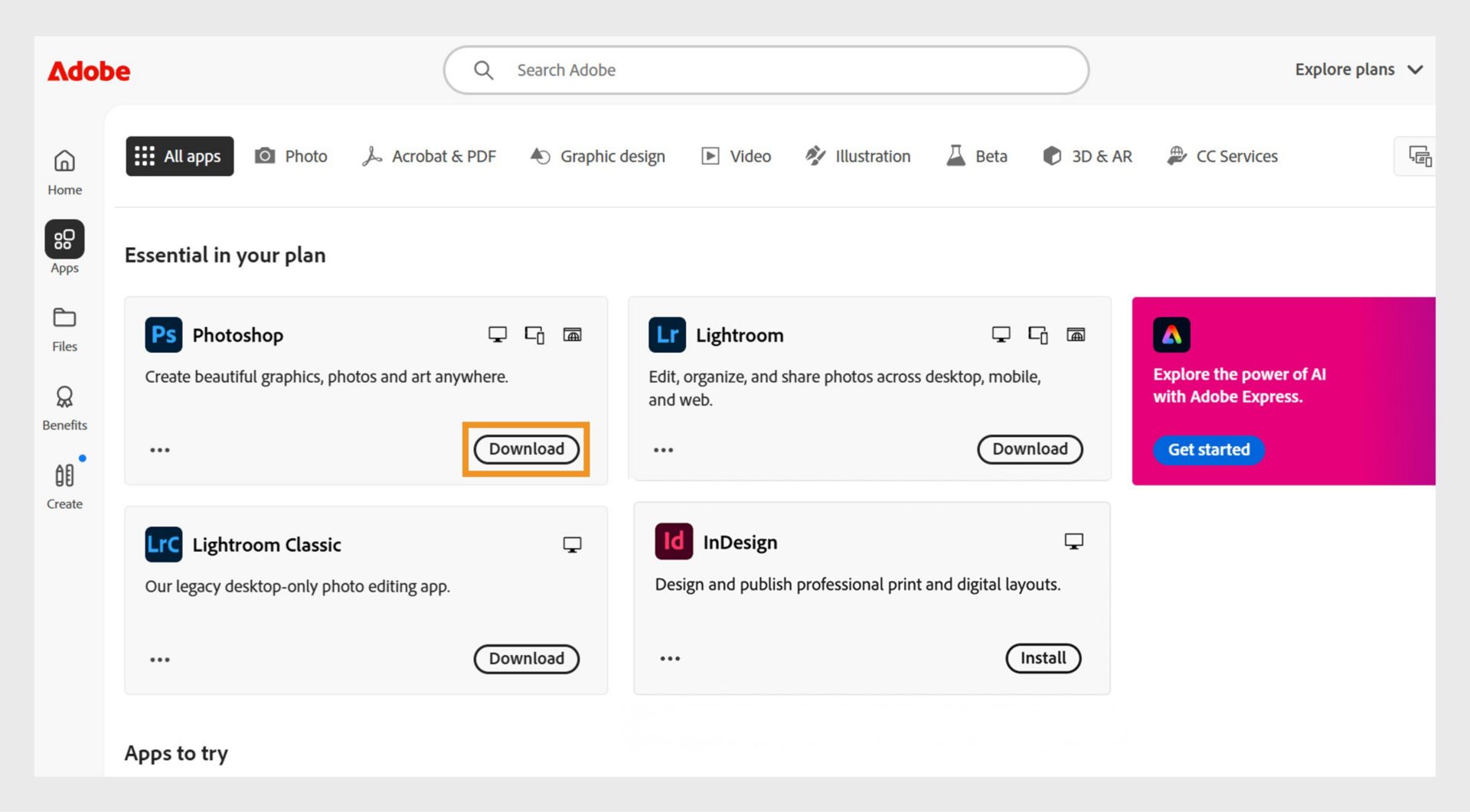
Task: Switch to the Photo tab
Action: (x=291, y=156)
